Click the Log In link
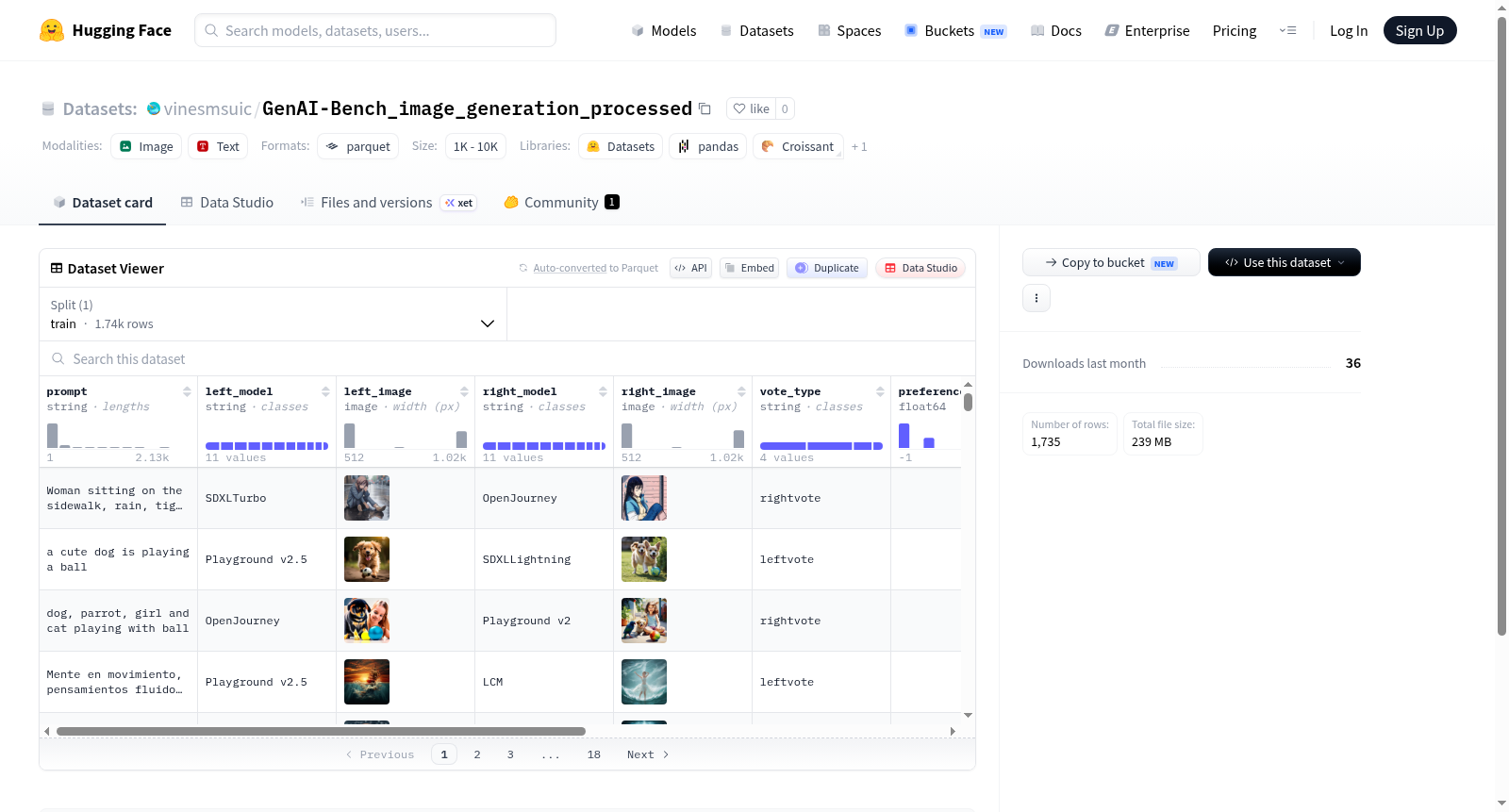Screen dimensions: 1509x812 (x=1348, y=30)
